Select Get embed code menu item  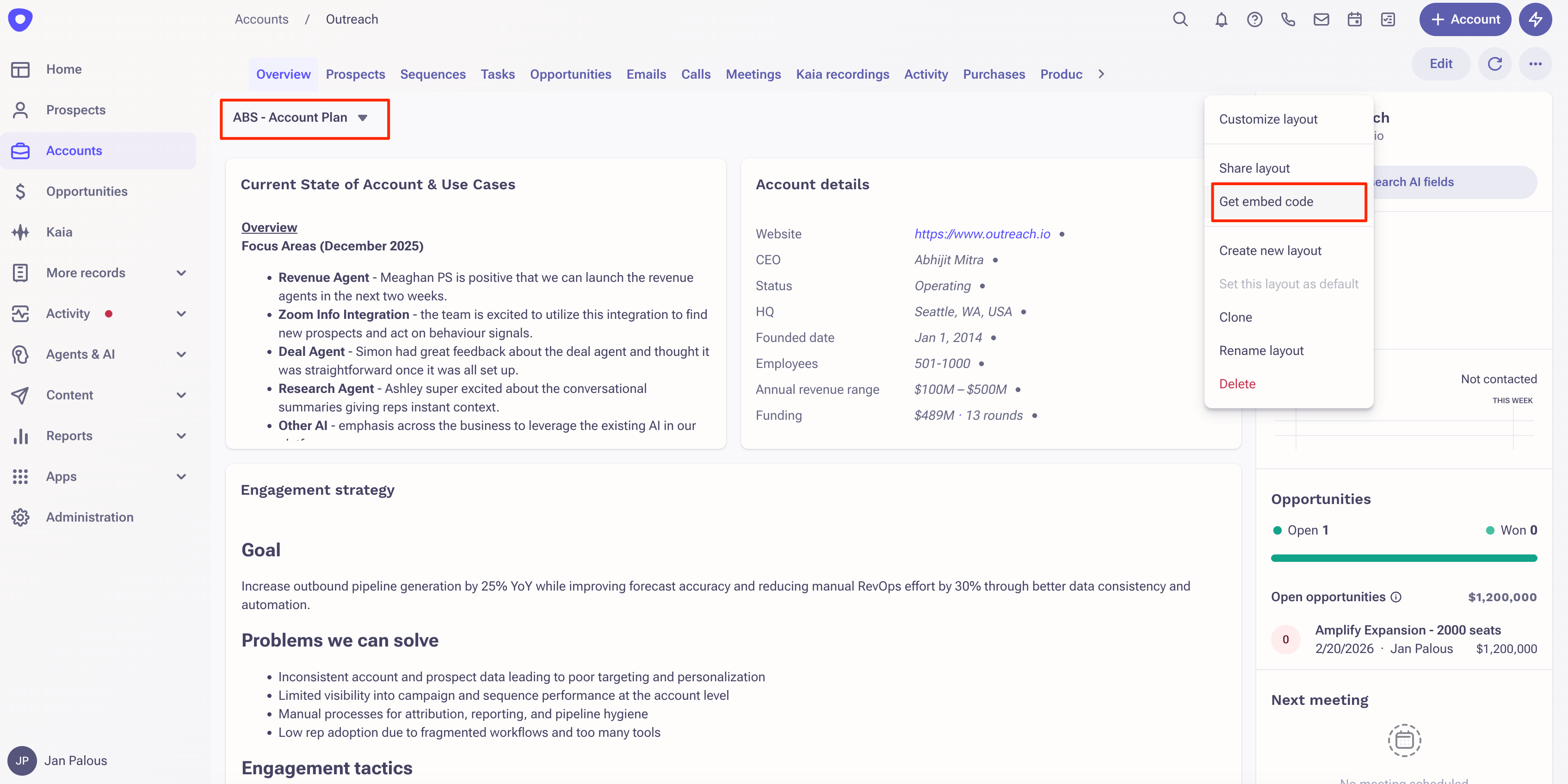(1266, 202)
